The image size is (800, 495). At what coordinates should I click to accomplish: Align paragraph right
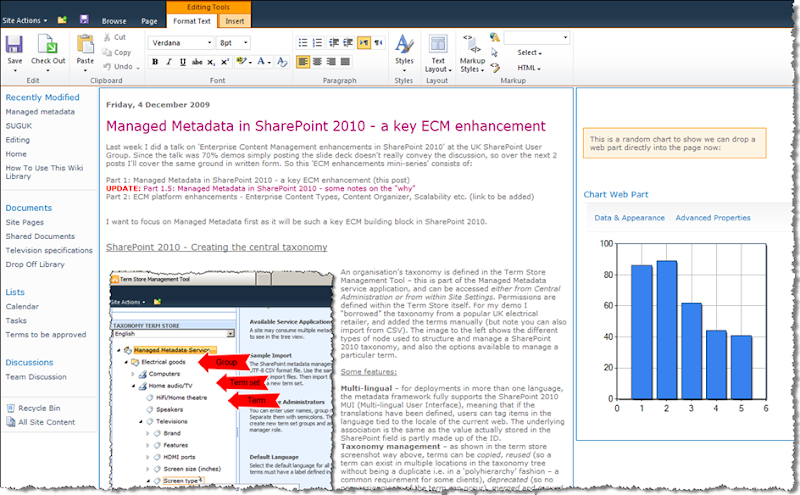[331, 62]
